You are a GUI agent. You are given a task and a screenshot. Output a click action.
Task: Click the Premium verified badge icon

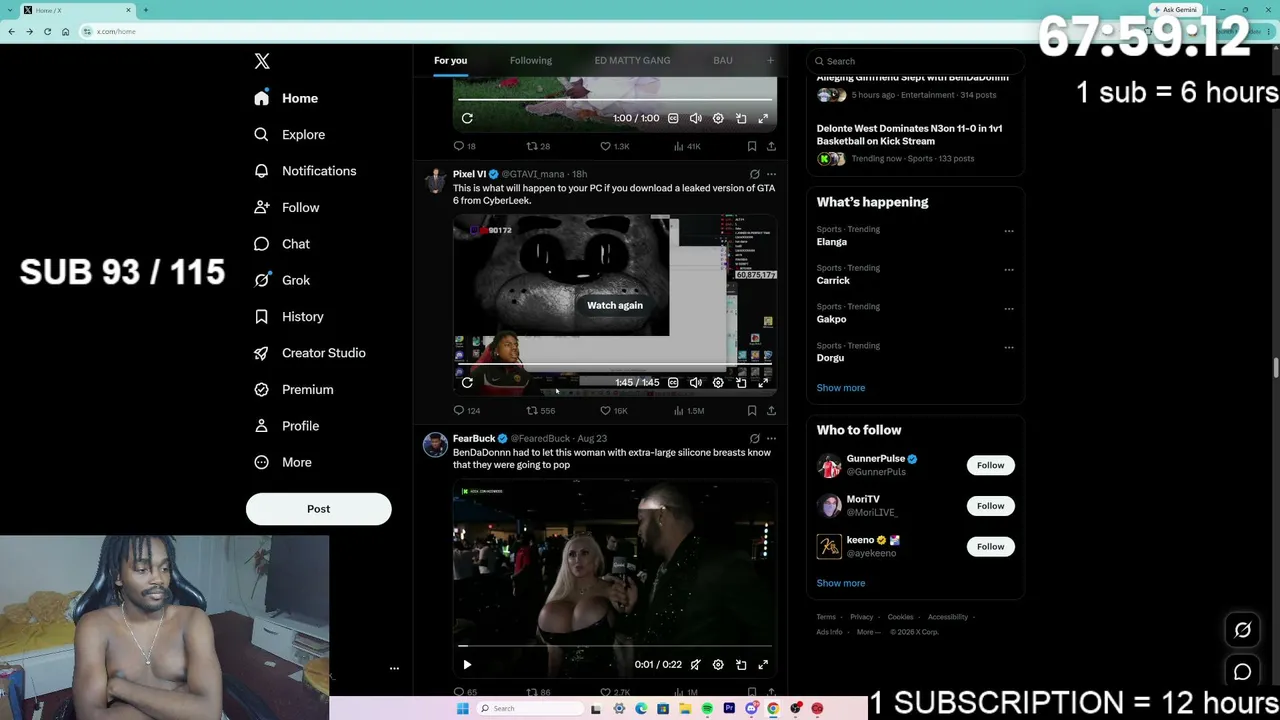(x=261, y=389)
